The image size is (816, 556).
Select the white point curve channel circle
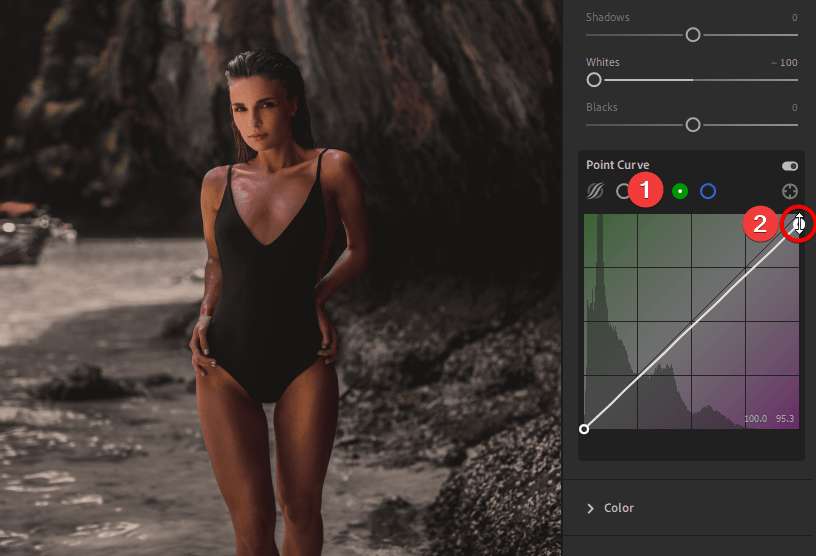[x=623, y=191]
